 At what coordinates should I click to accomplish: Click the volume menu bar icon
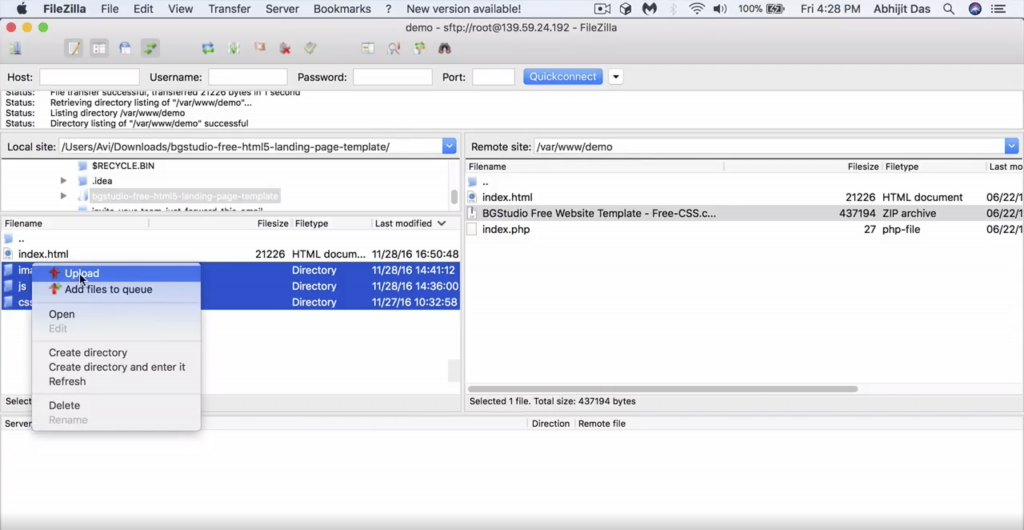point(720,9)
